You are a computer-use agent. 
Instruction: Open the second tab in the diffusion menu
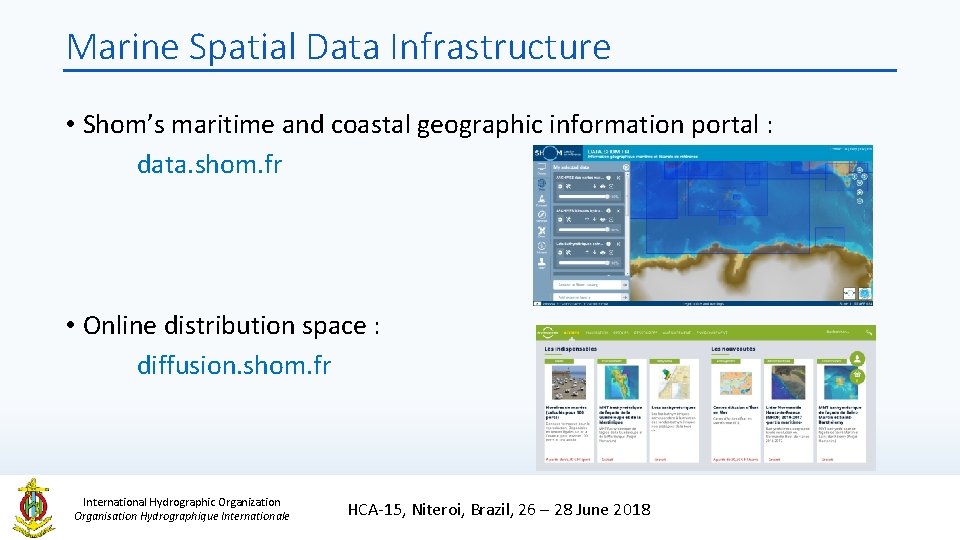coord(597,333)
